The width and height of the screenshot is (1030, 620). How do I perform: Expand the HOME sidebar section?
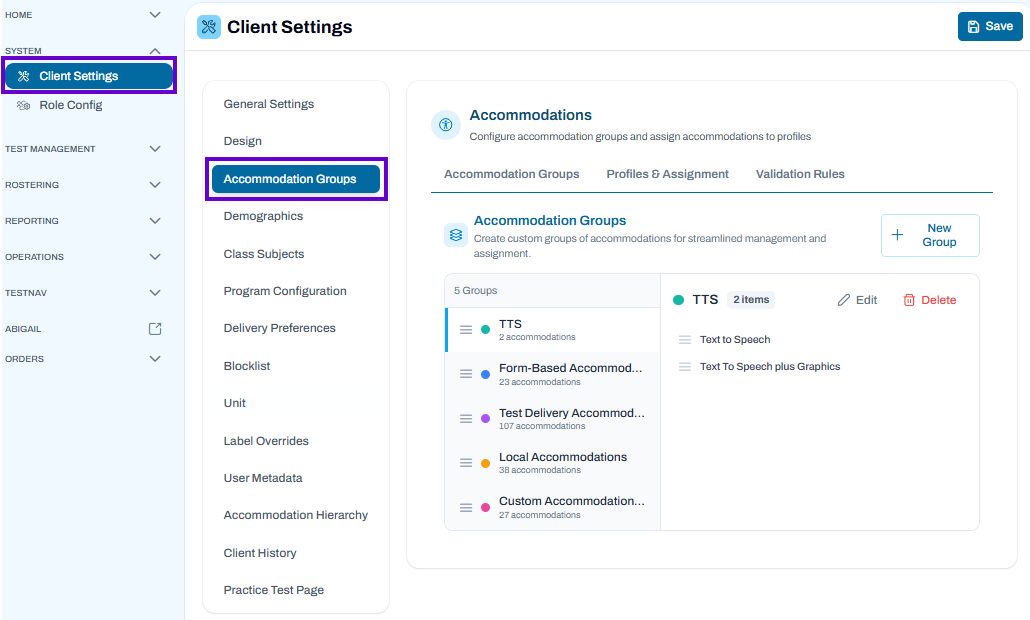(155, 14)
